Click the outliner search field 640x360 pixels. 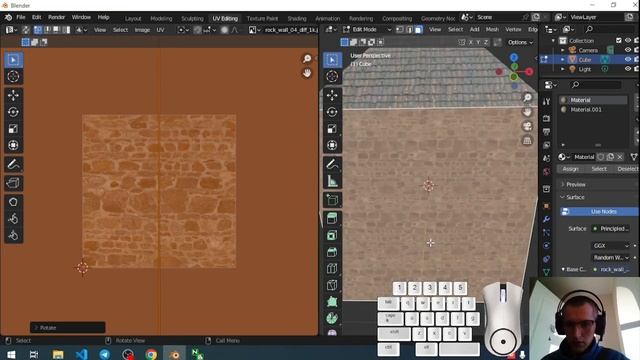pyautogui.click(x=610, y=29)
